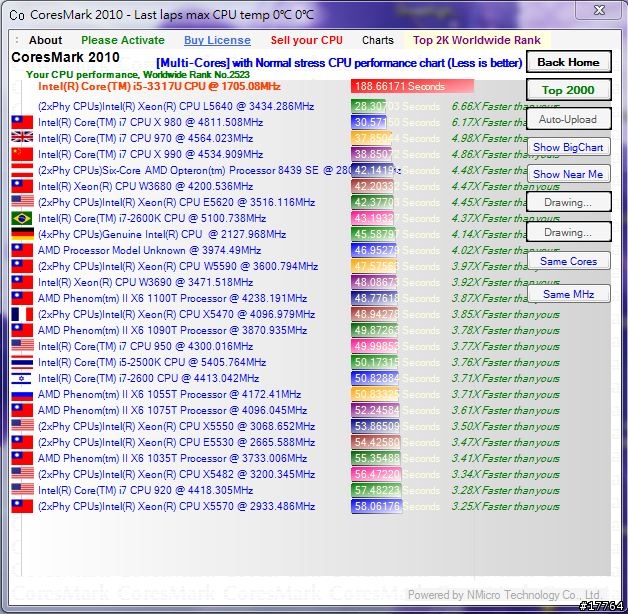Click the first Drawing... button
The width and height of the screenshot is (628, 614).
(x=568, y=202)
